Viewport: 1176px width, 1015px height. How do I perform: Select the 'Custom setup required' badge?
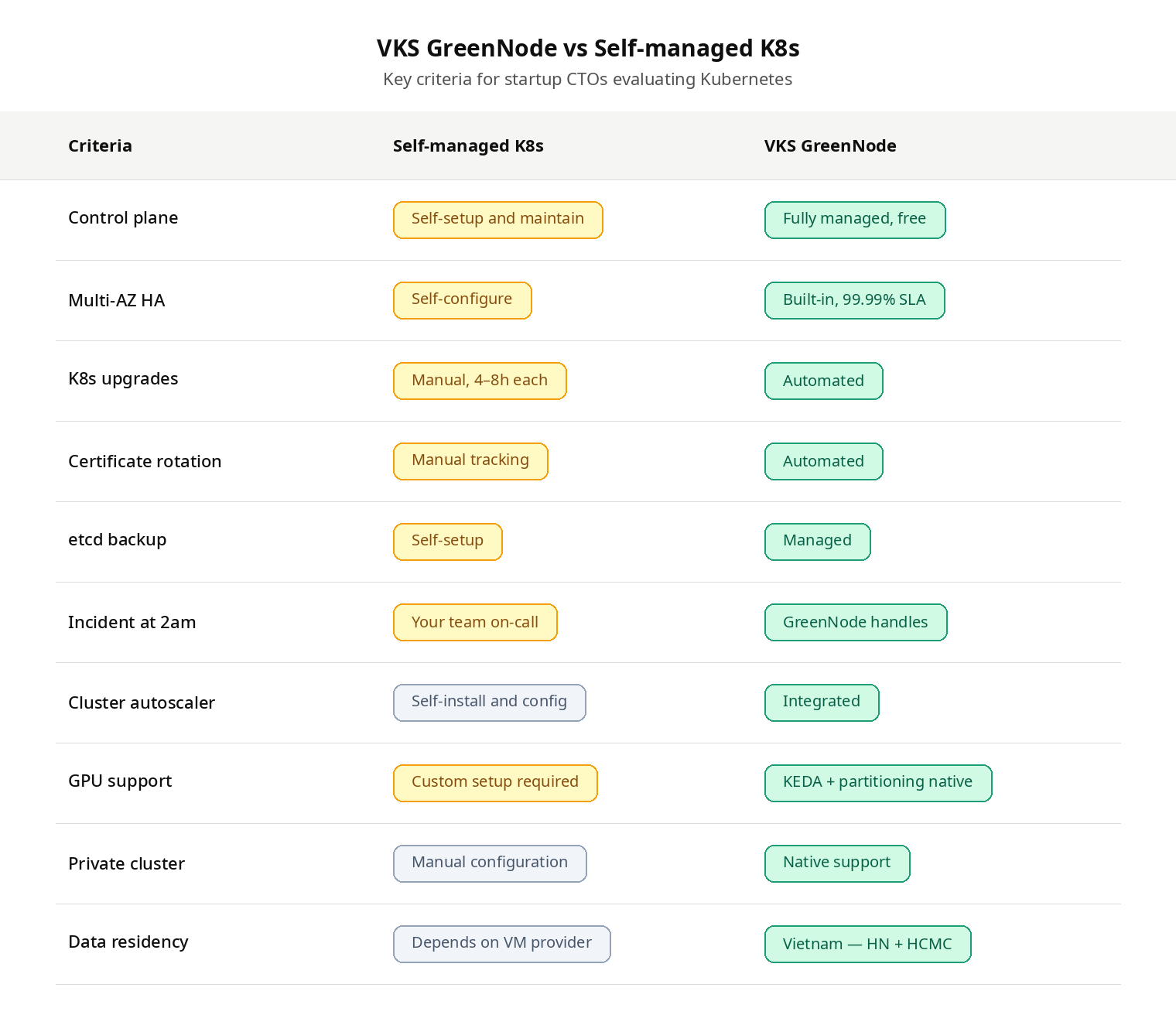[495, 783]
